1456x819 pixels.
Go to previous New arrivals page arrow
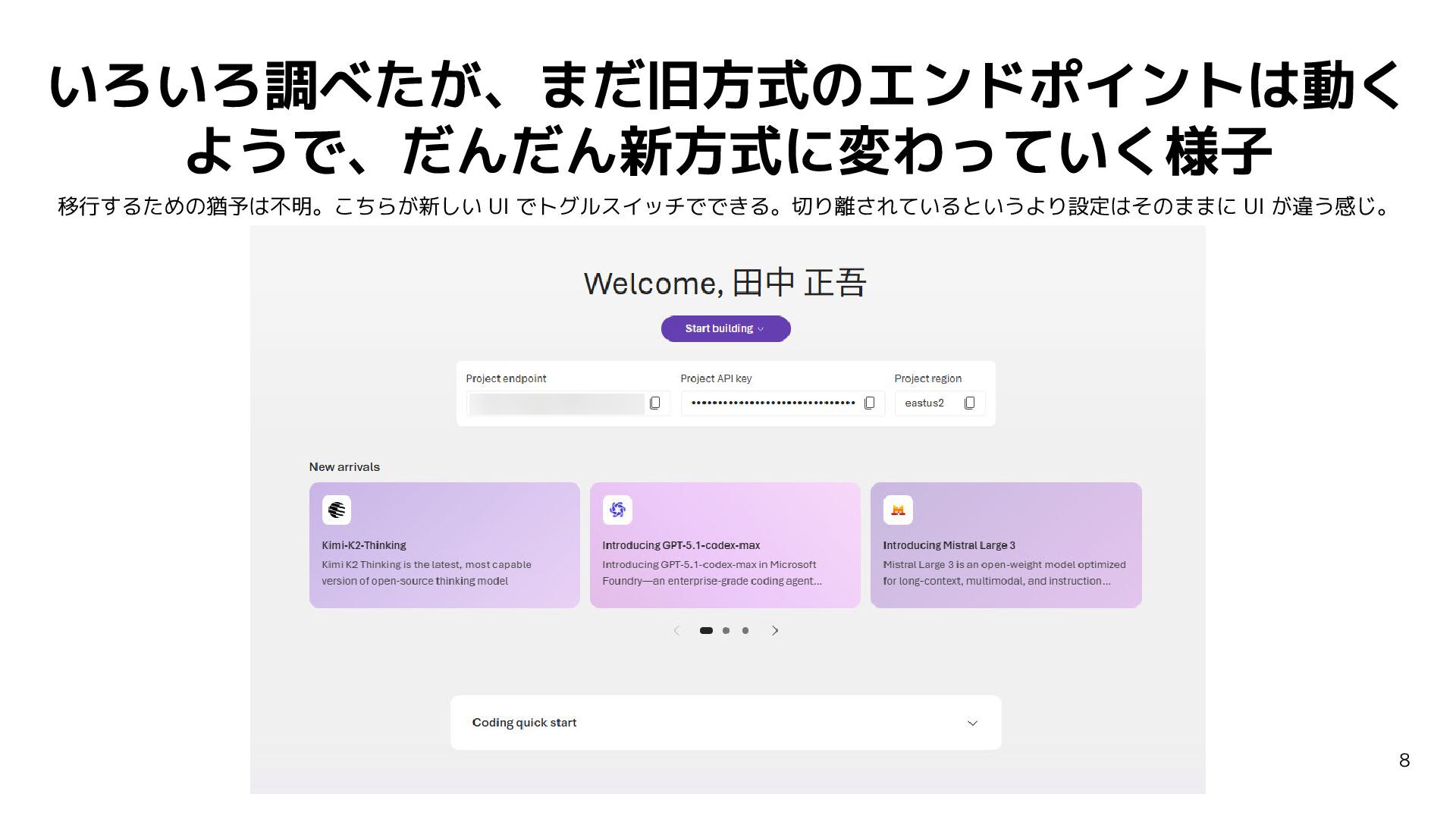676,631
